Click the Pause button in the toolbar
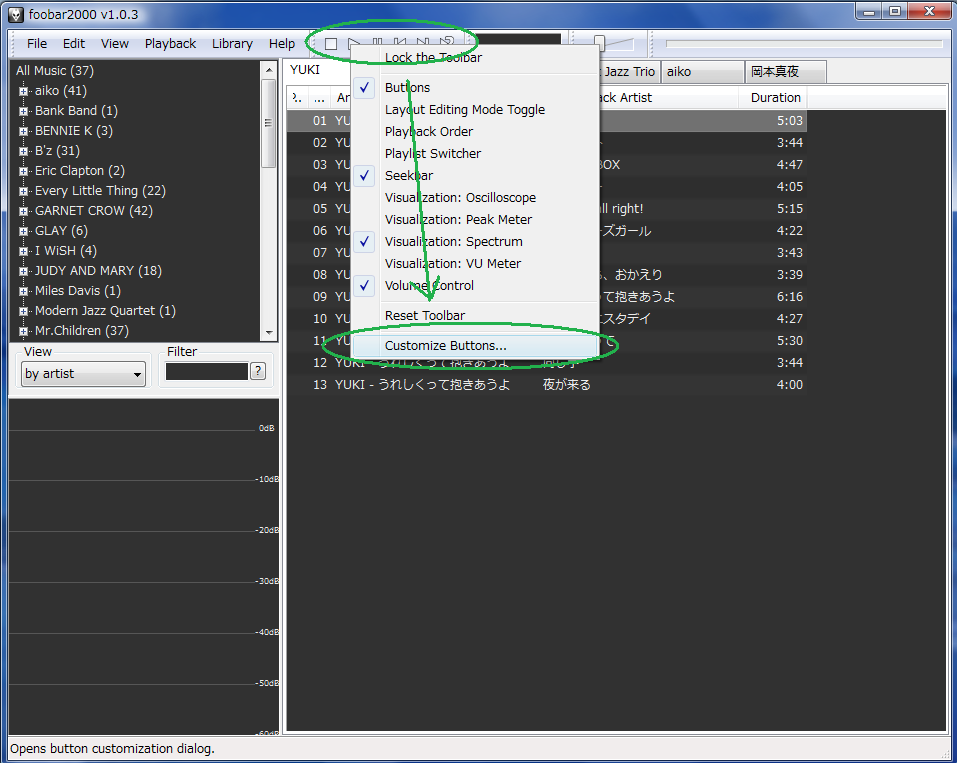 tap(377, 43)
